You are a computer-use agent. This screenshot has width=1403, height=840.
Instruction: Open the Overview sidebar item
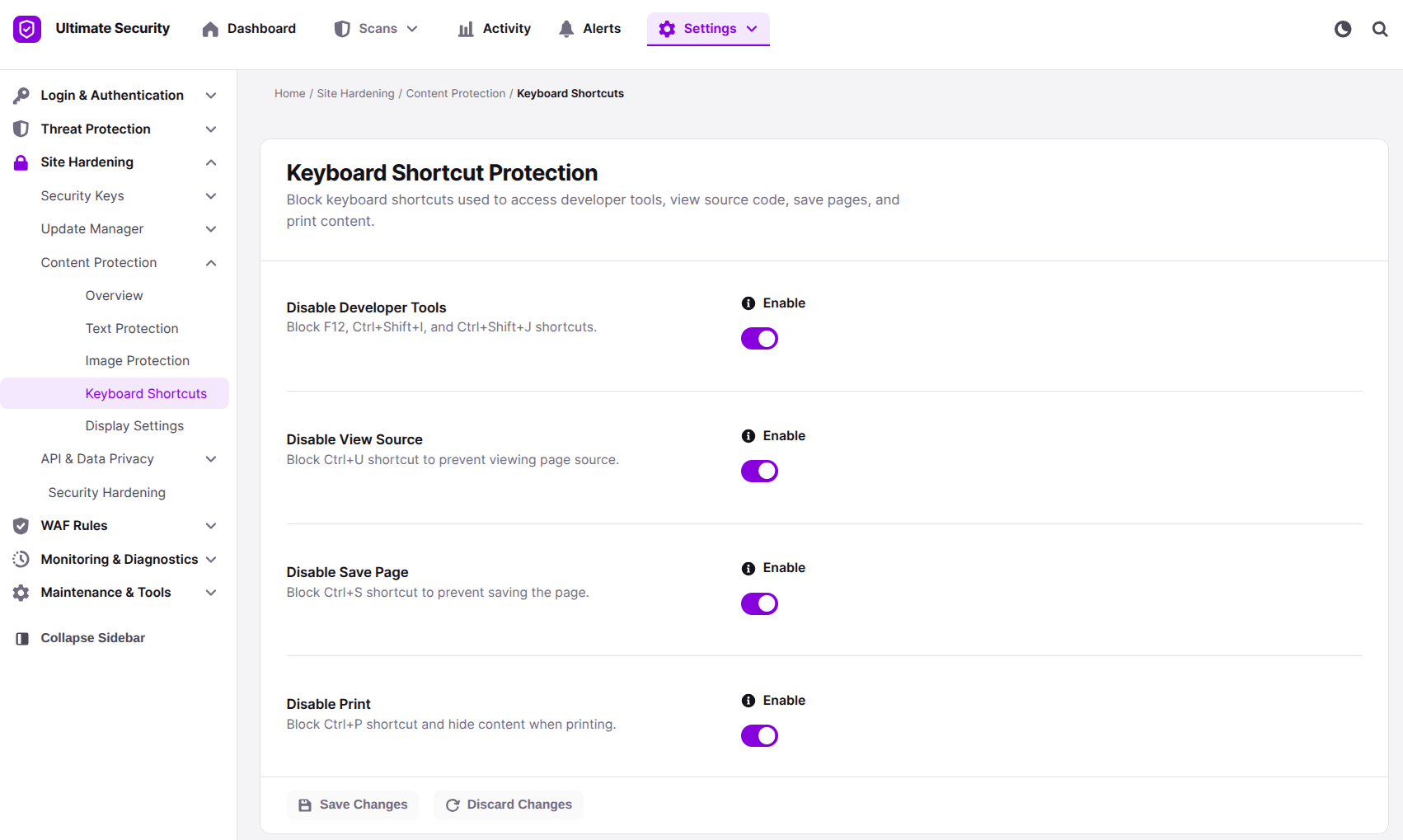(x=115, y=295)
